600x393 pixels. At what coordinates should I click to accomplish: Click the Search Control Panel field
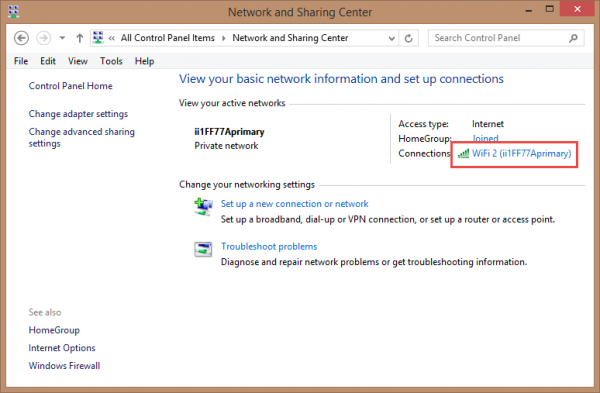point(506,38)
